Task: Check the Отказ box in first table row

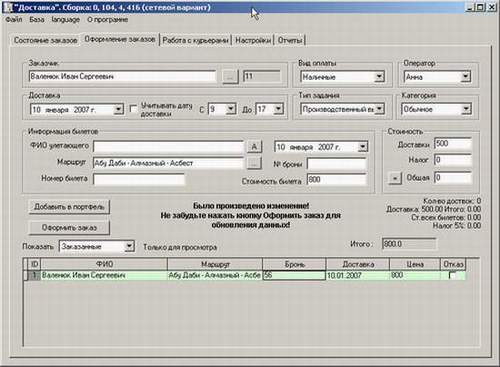Action: 452,275
